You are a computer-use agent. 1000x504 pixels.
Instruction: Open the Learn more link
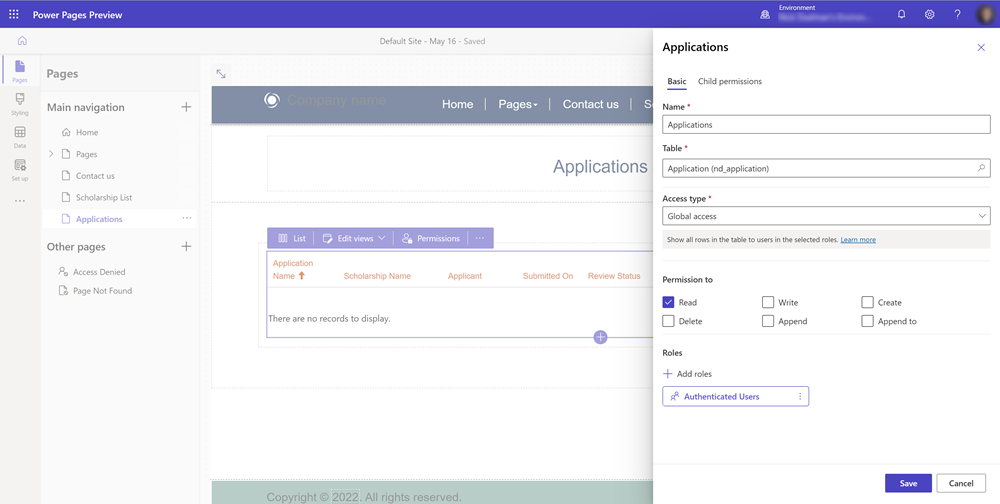click(x=858, y=240)
